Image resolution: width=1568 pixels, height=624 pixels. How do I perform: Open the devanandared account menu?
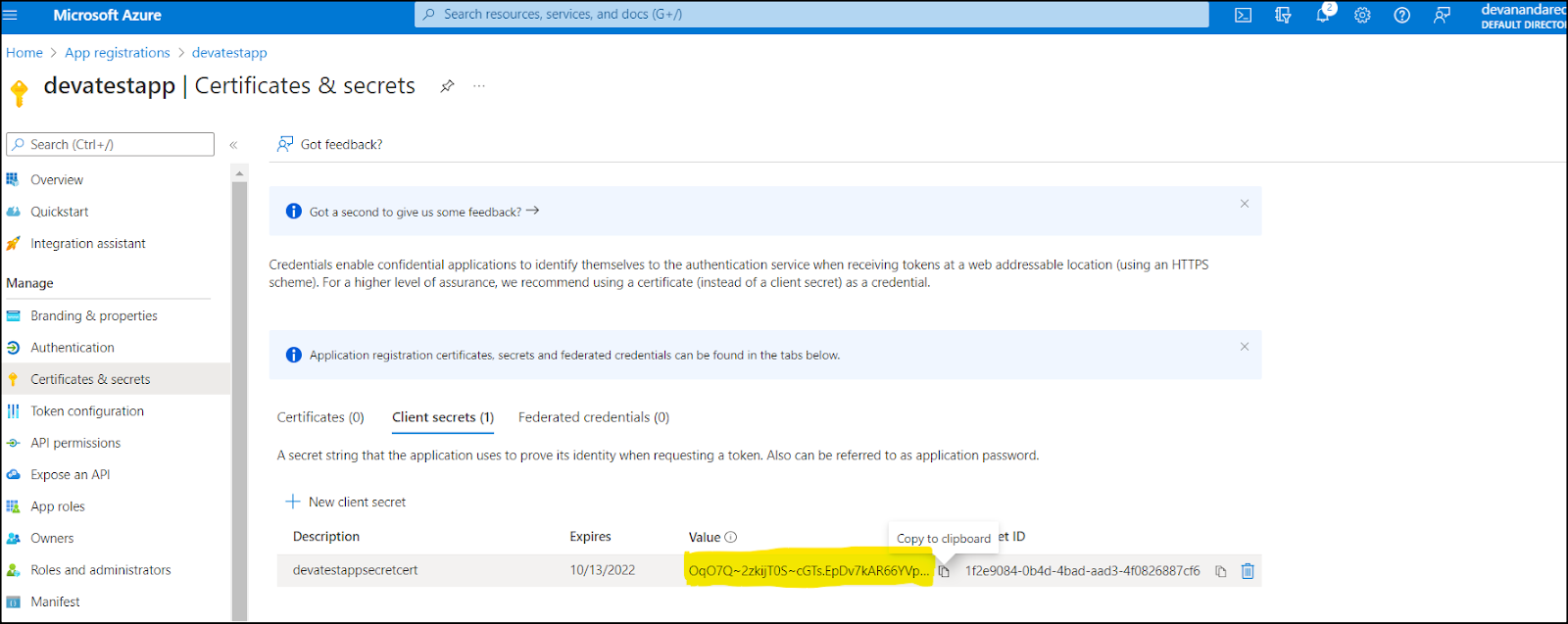click(x=1523, y=16)
